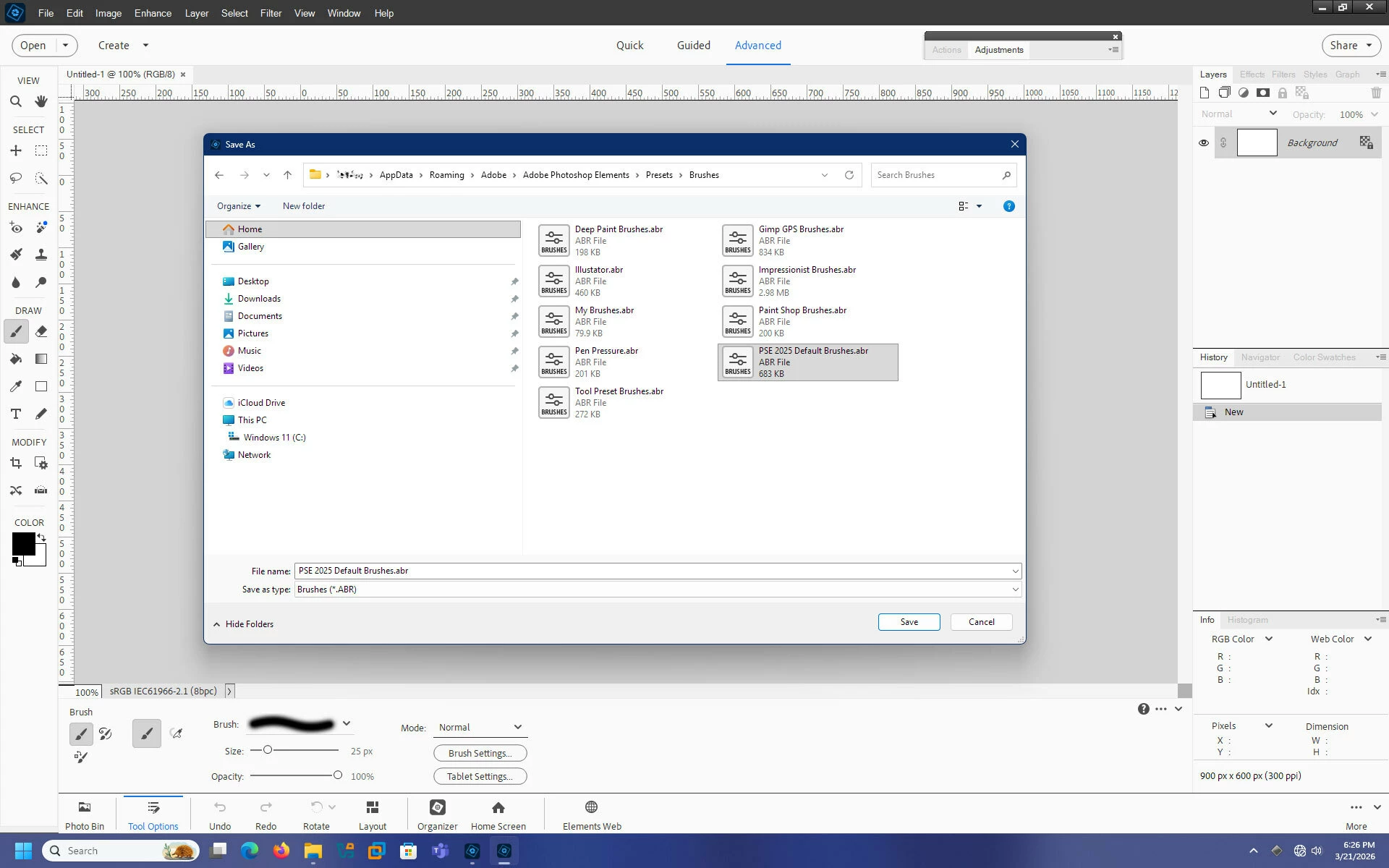Click the Save button

click(909, 622)
